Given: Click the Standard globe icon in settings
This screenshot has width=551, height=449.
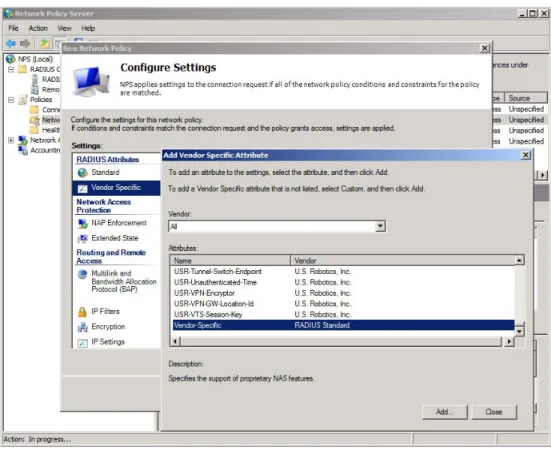Looking at the screenshot, I should 83,173.
